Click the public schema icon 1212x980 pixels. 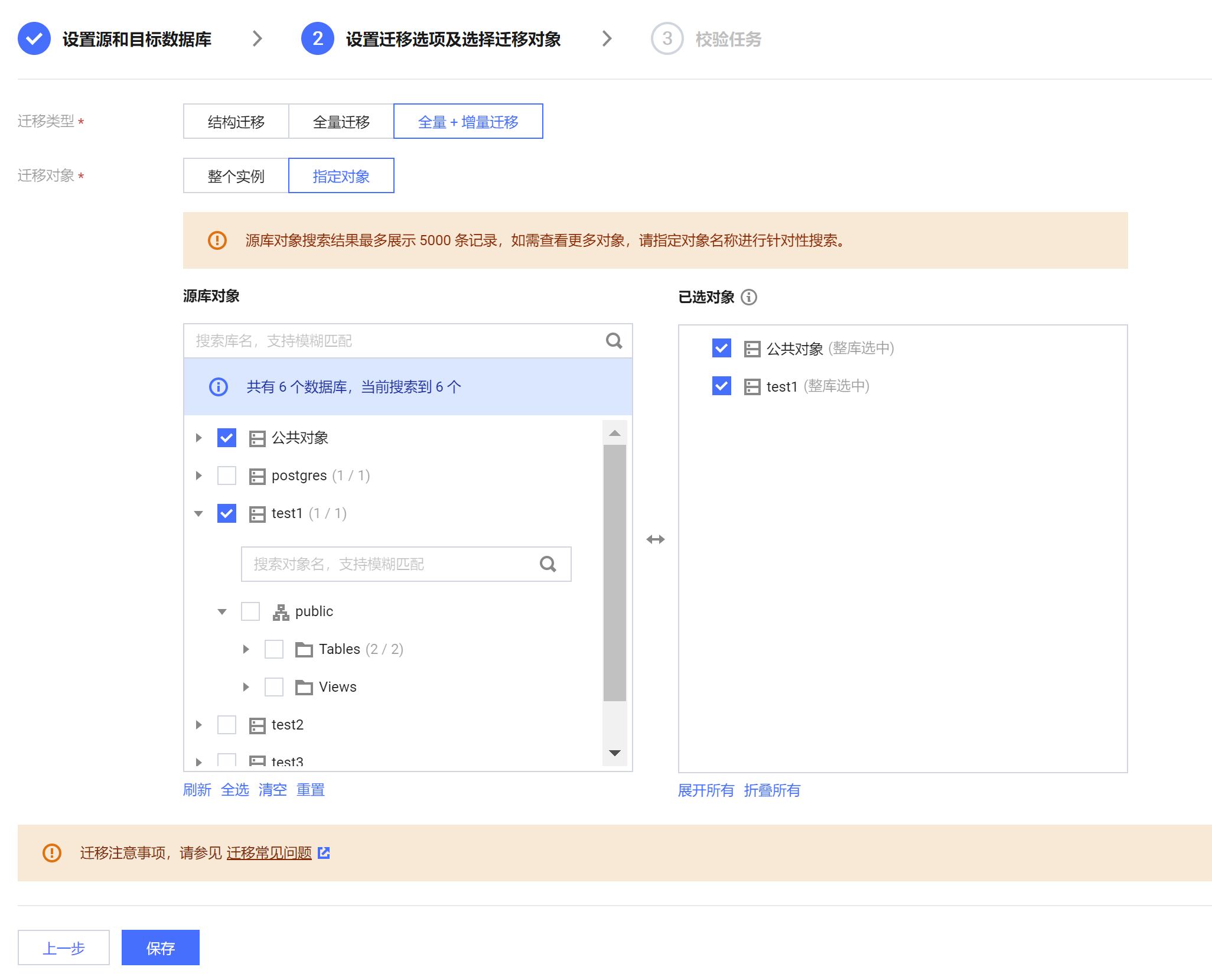pos(281,612)
